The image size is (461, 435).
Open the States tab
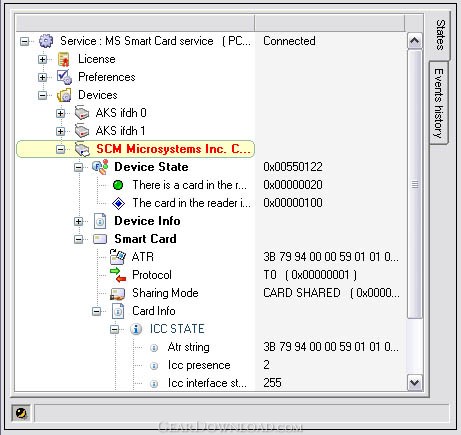point(440,35)
